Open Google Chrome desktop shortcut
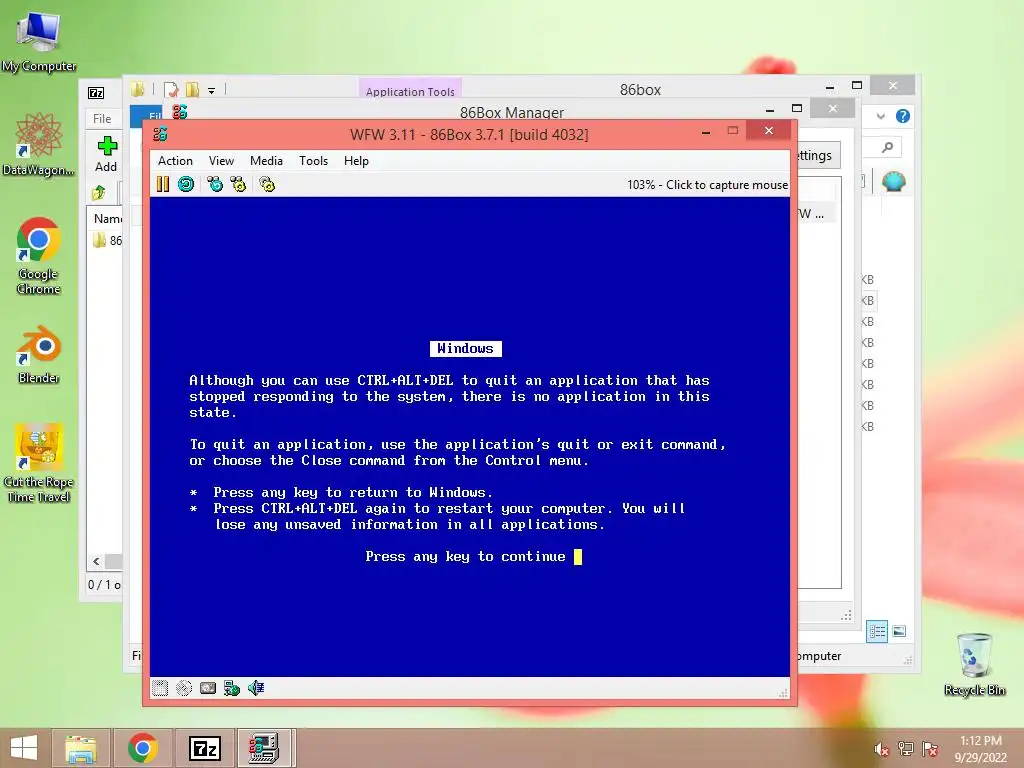Screen dimensions: 1024x768 [39, 256]
